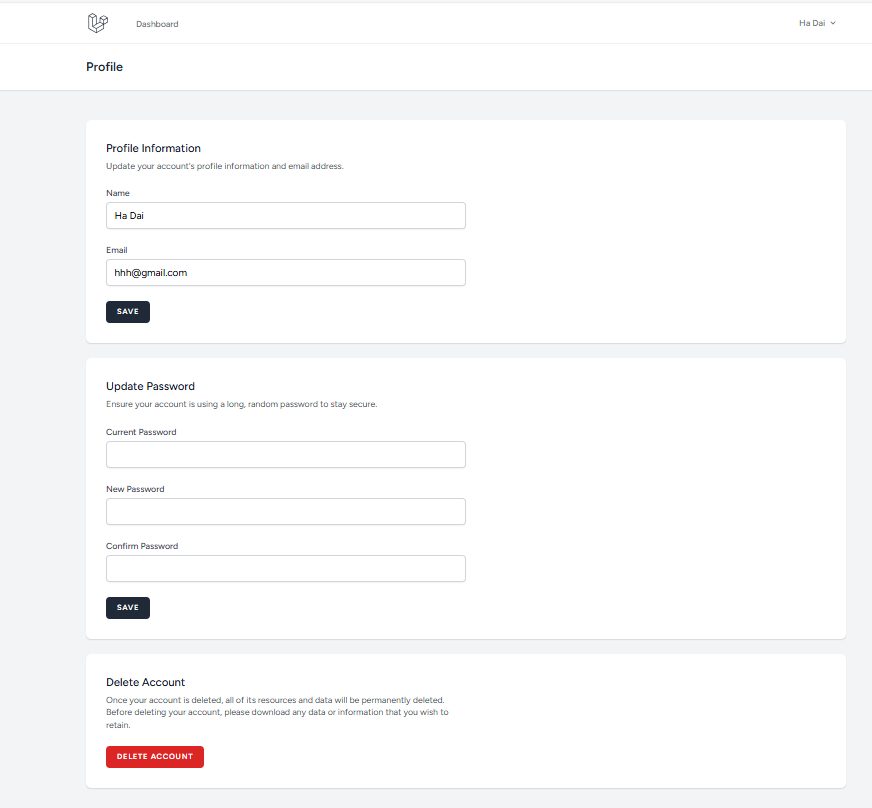Screen dimensions: 872x808
Task: Click the 'Update your account's profile information' text
Action: click(x=225, y=166)
